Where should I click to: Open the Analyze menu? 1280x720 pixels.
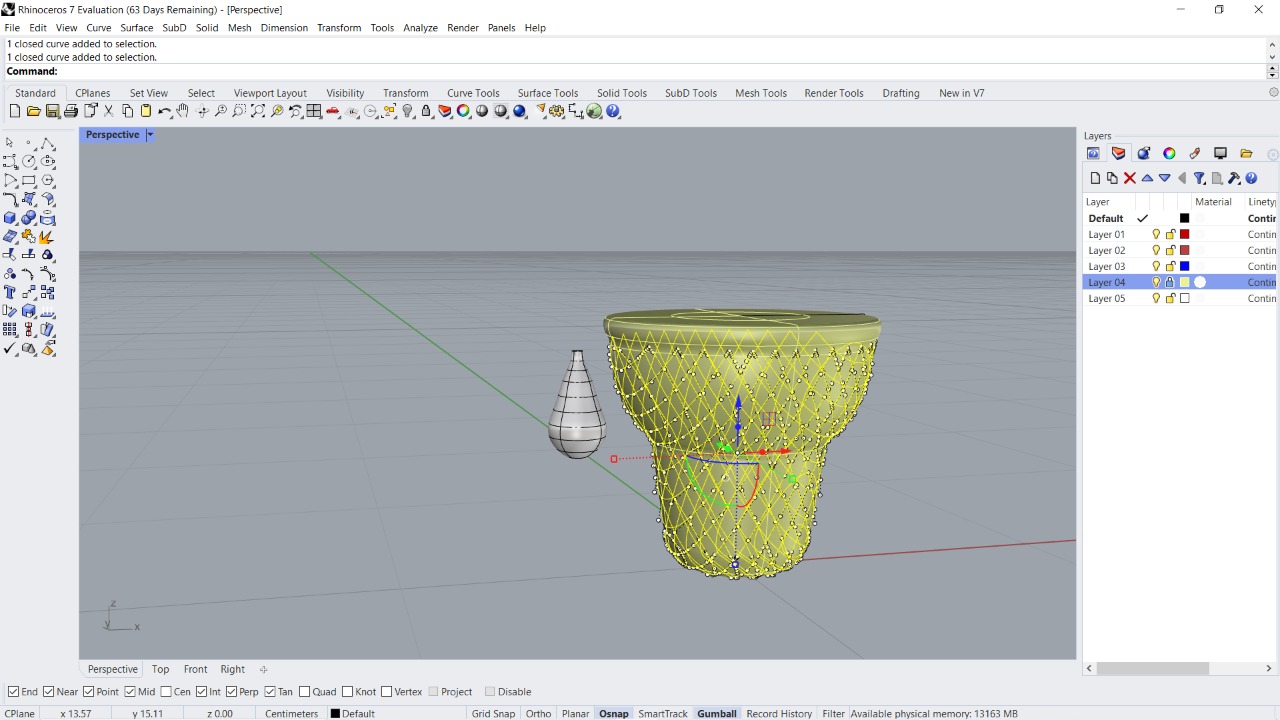pyautogui.click(x=420, y=28)
